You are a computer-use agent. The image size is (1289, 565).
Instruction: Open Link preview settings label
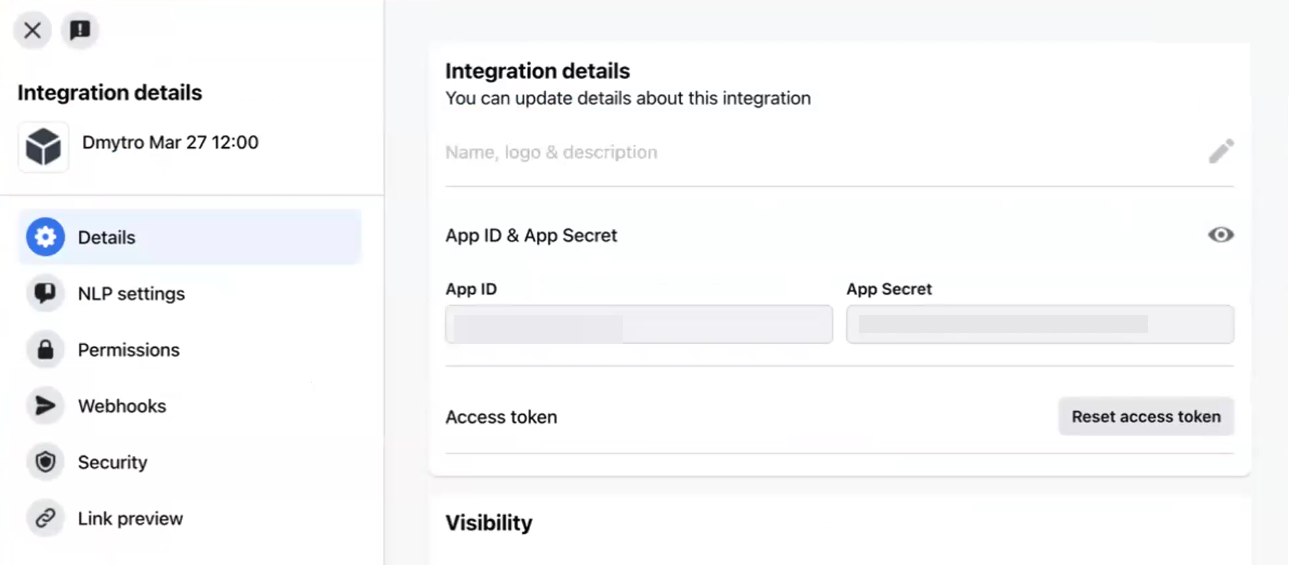click(x=130, y=518)
